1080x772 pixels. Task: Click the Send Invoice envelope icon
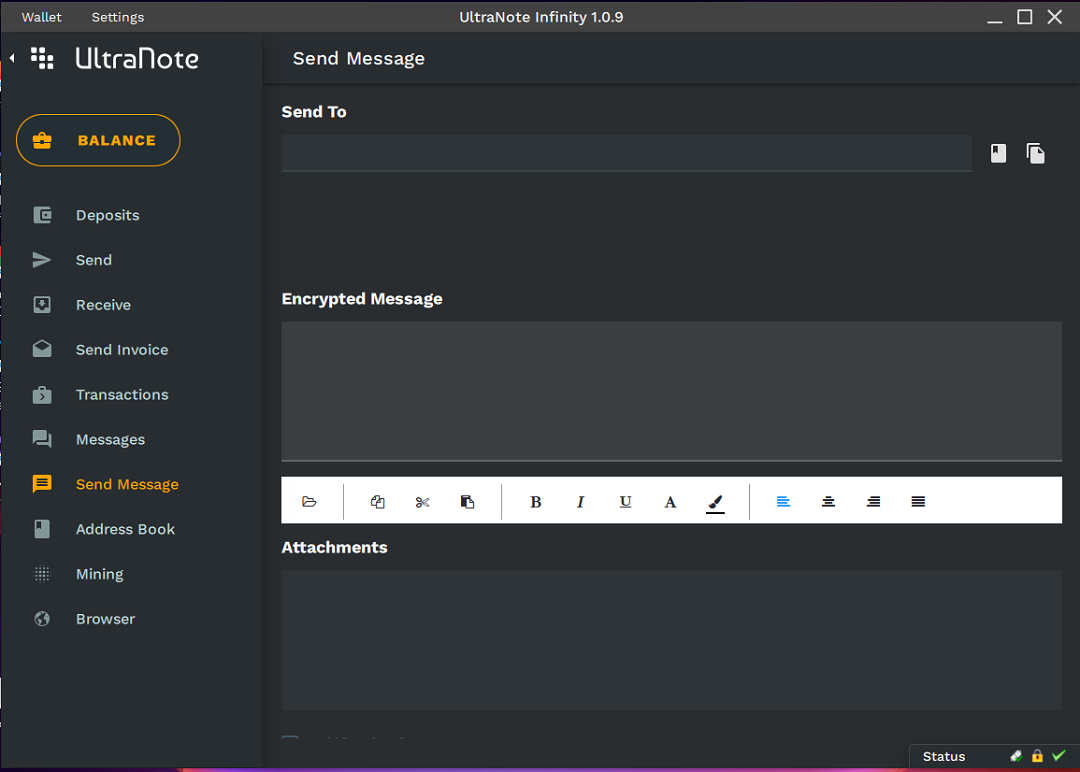click(x=42, y=349)
